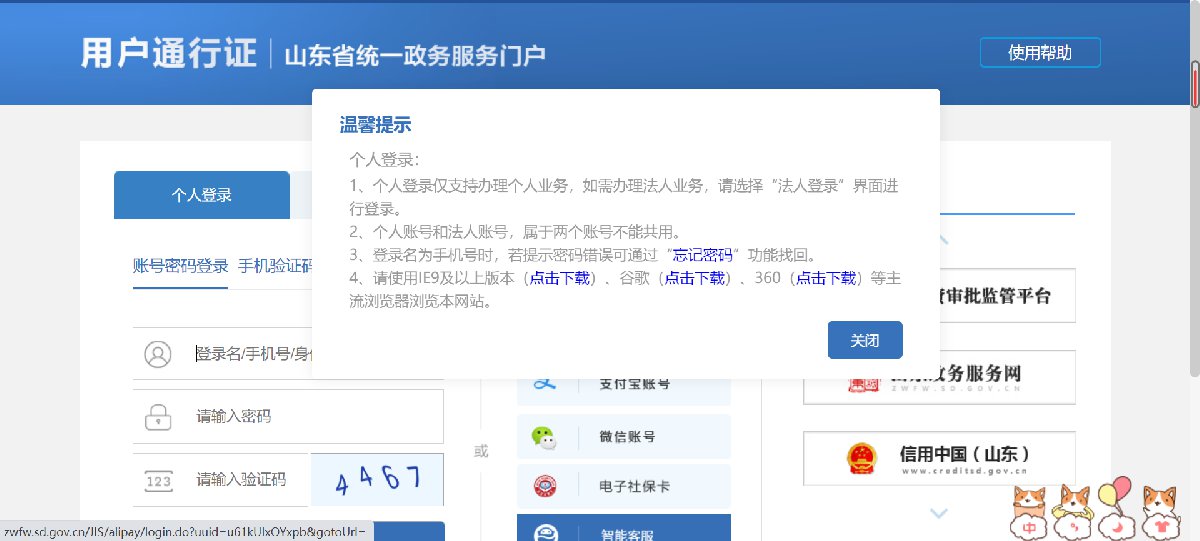Refresh the 4467 captcha image
The height and width of the screenshot is (541, 1200).
[x=377, y=480]
